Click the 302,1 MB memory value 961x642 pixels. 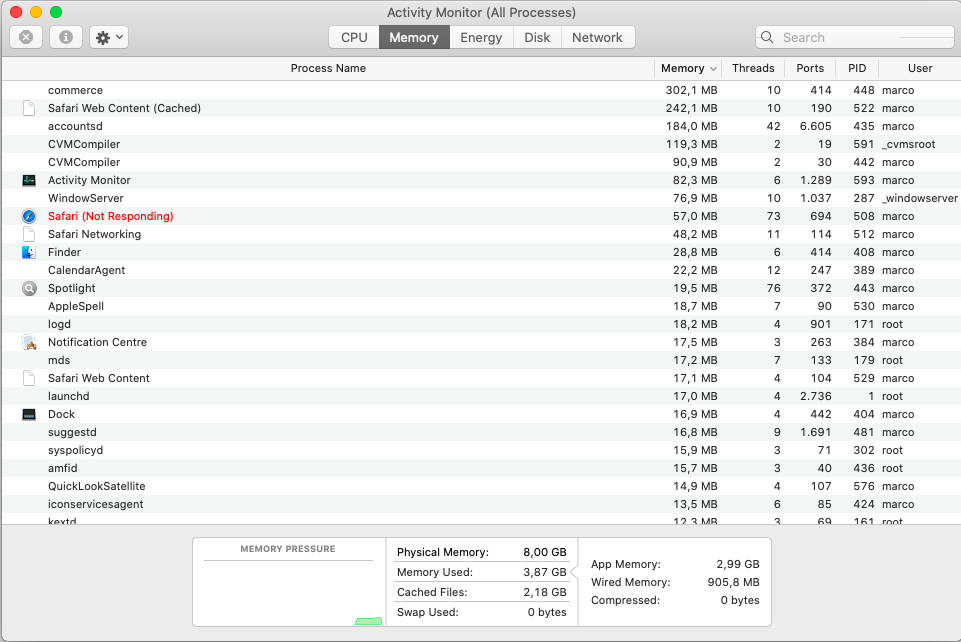691,90
